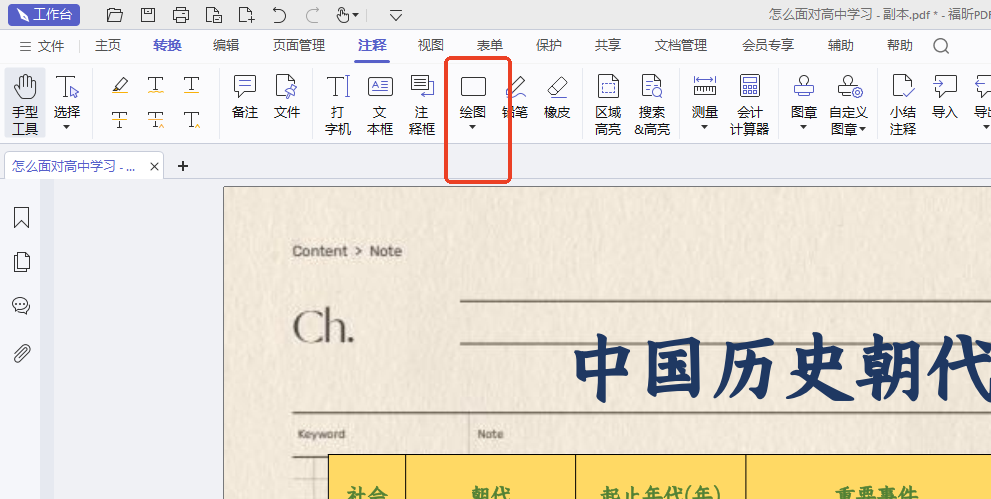Open the 文件 menu
Screen dimensions: 991x499
tap(42, 46)
